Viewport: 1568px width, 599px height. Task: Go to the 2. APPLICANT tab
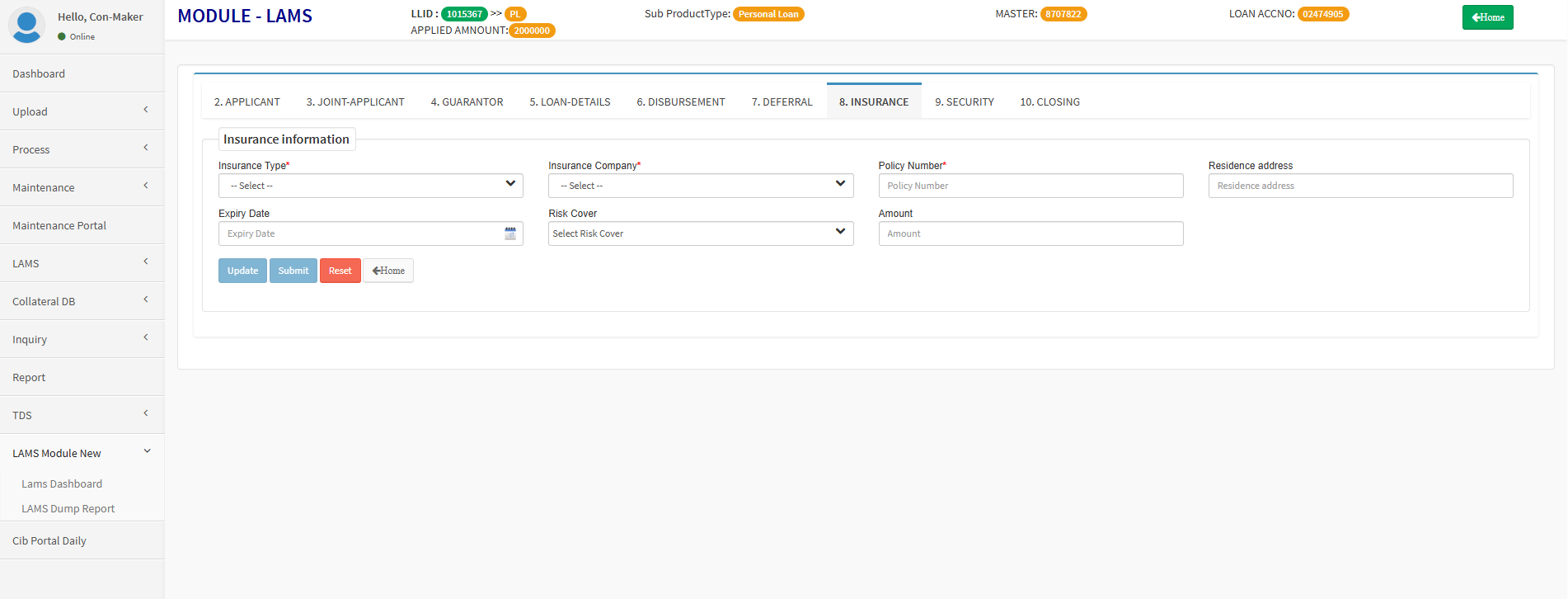pos(246,102)
